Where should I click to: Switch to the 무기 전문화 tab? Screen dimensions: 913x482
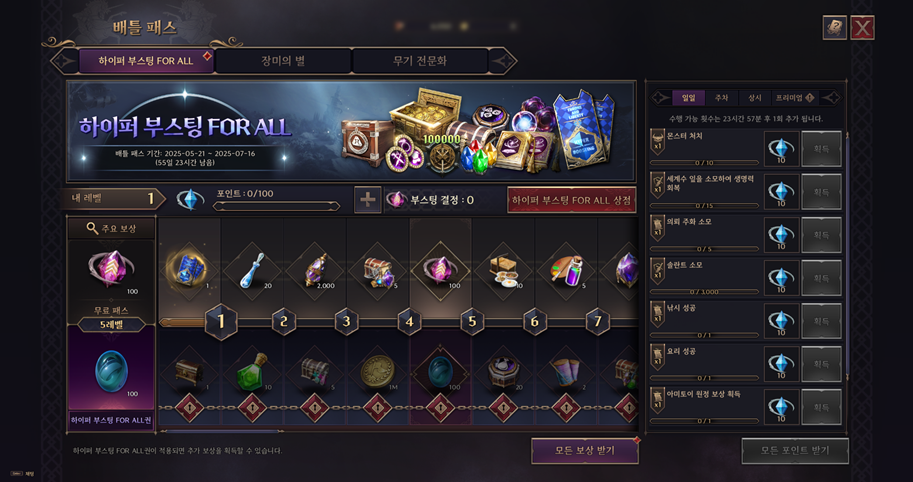click(x=420, y=61)
